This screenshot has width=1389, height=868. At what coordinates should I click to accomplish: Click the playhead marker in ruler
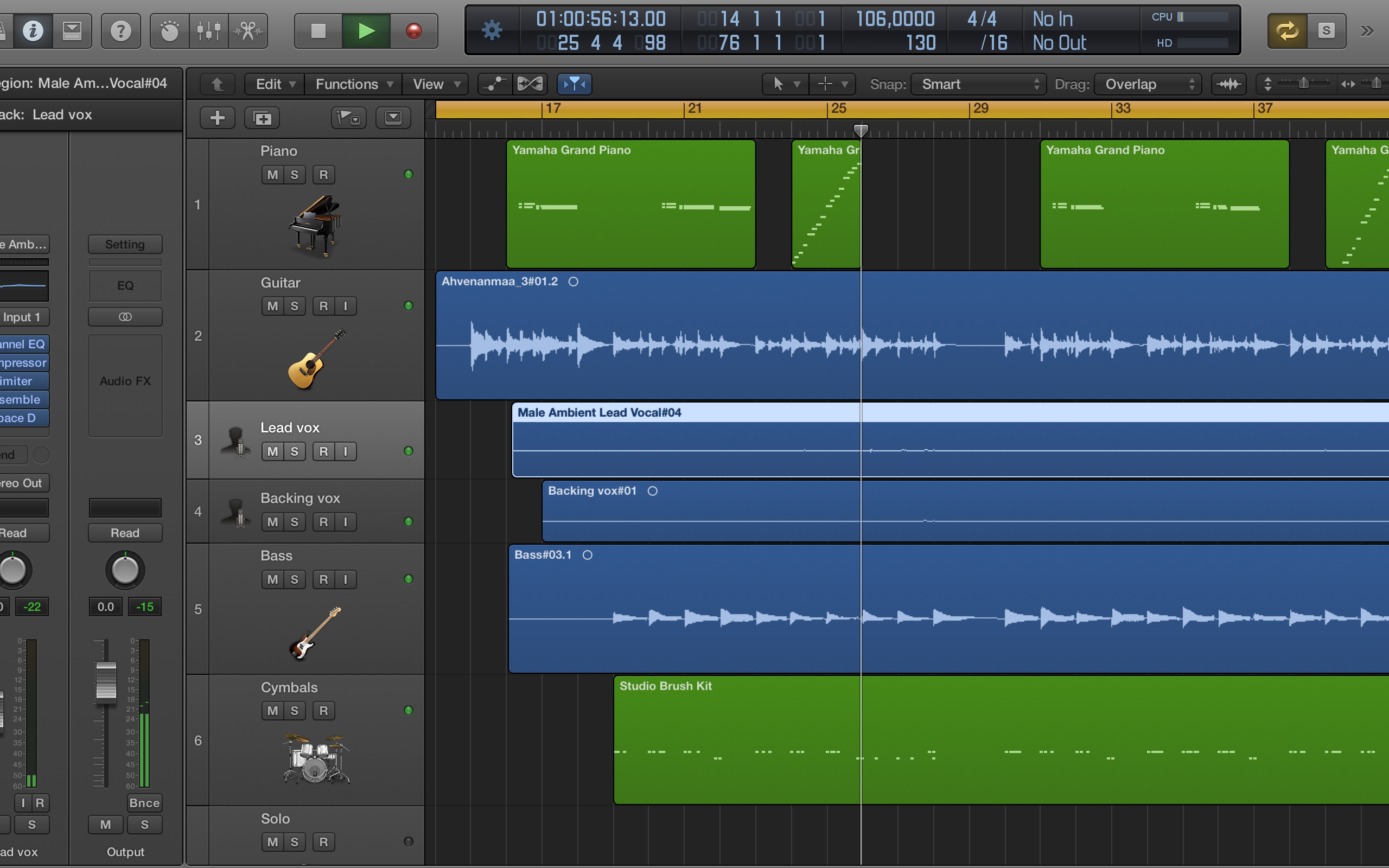coord(861,130)
